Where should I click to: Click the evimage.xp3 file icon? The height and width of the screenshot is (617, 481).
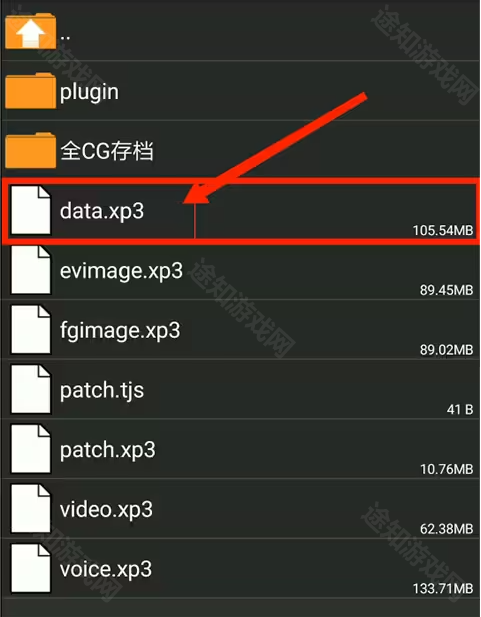pyautogui.click(x=31, y=270)
